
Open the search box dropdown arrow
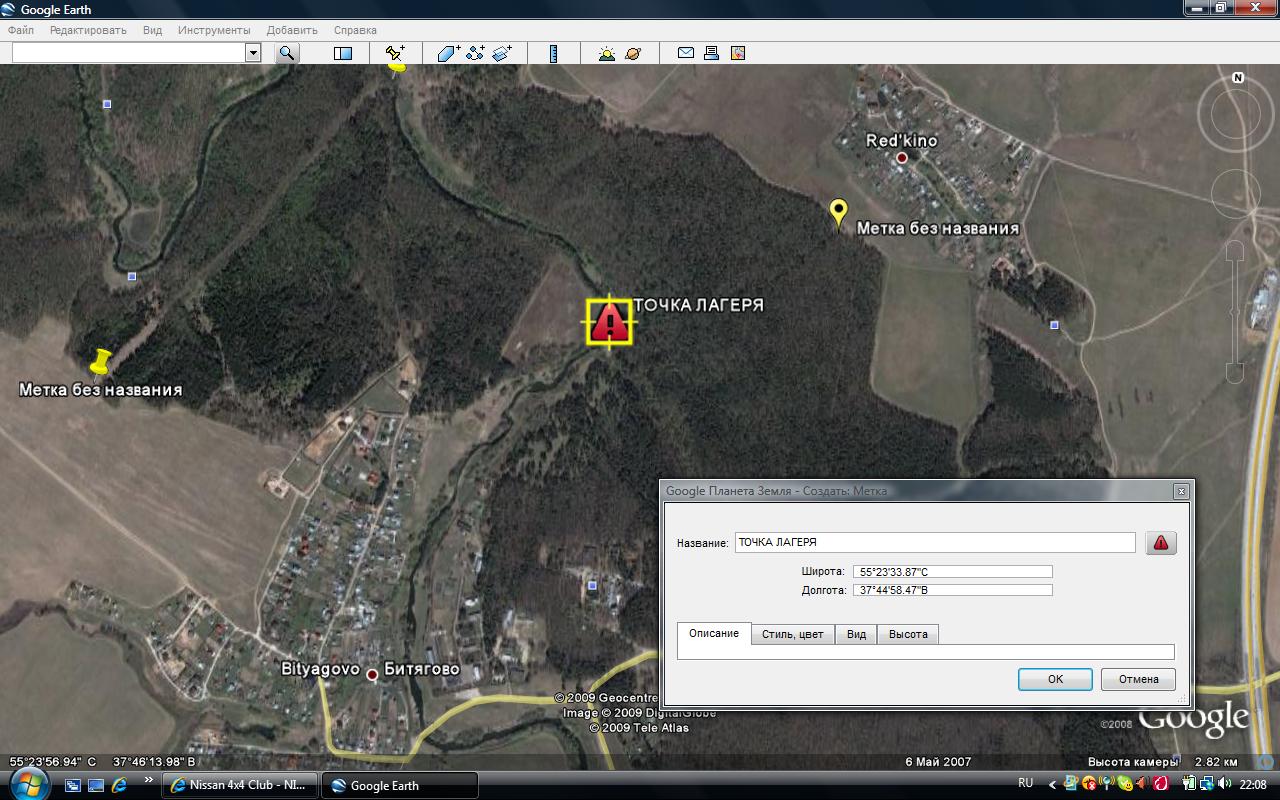252,53
